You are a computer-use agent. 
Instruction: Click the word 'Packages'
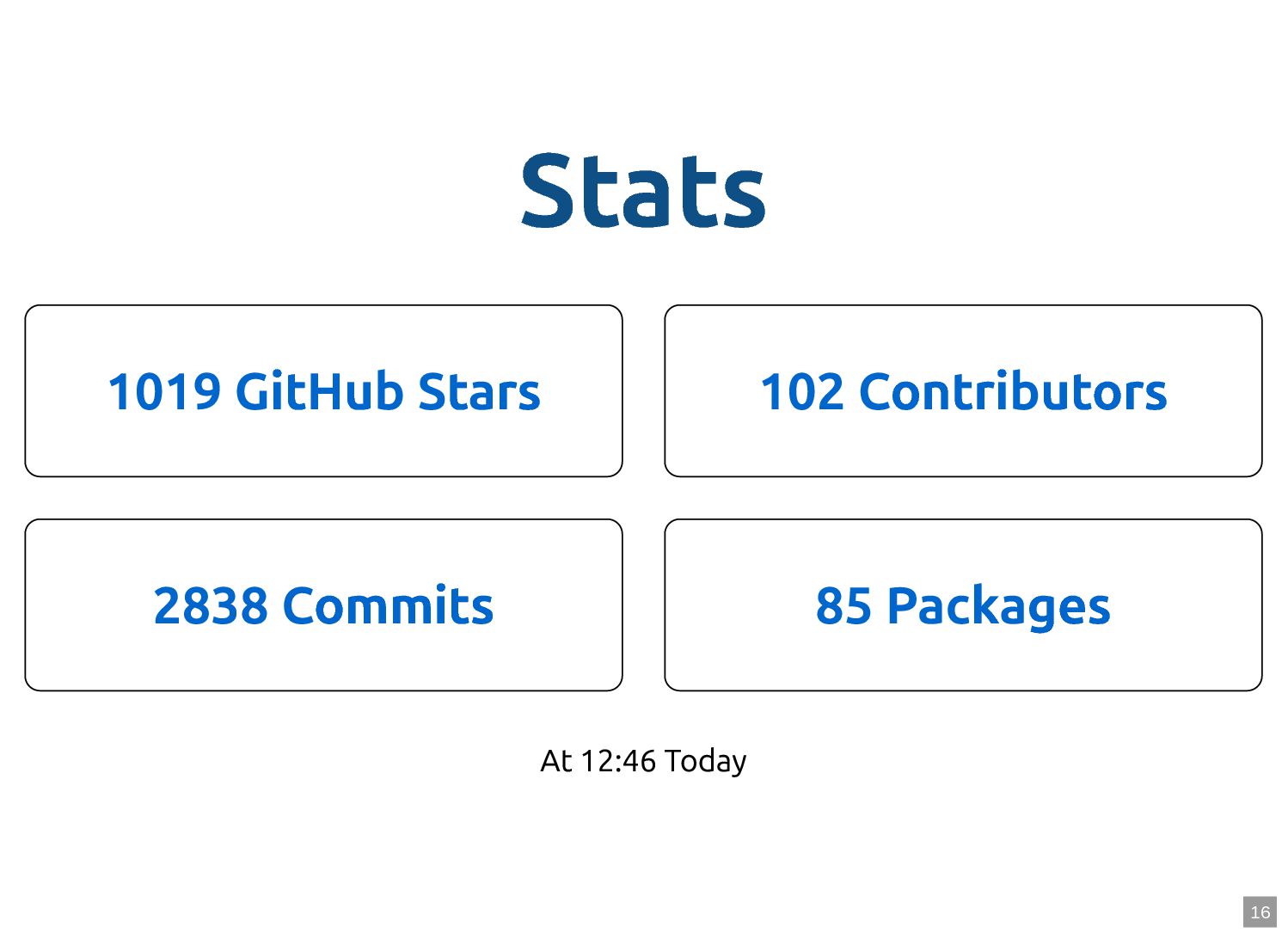(998, 608)
